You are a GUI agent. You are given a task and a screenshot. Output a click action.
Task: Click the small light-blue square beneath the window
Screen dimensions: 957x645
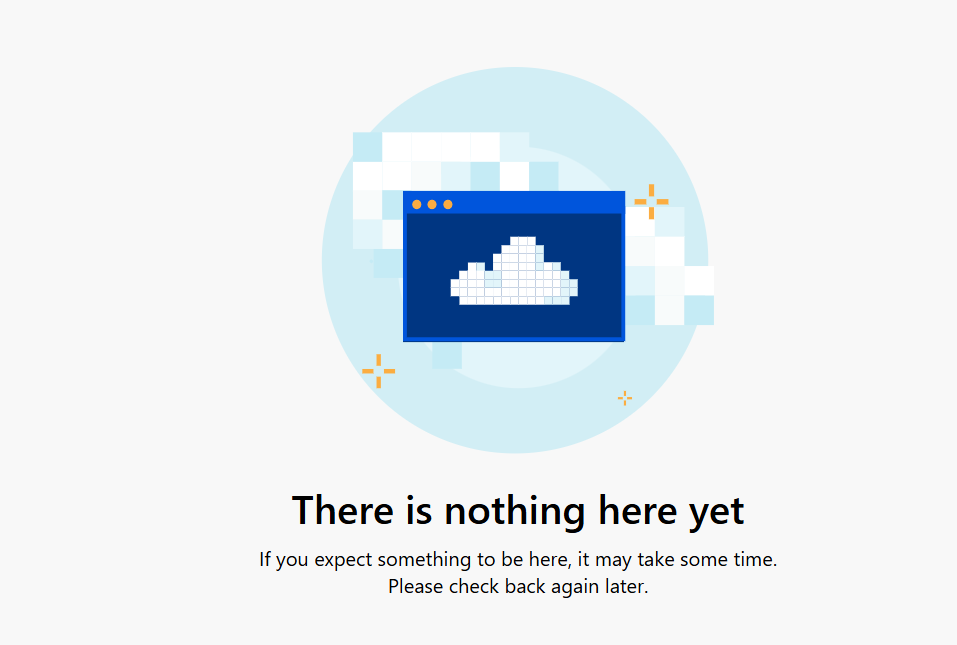click(x=447, y=355)
